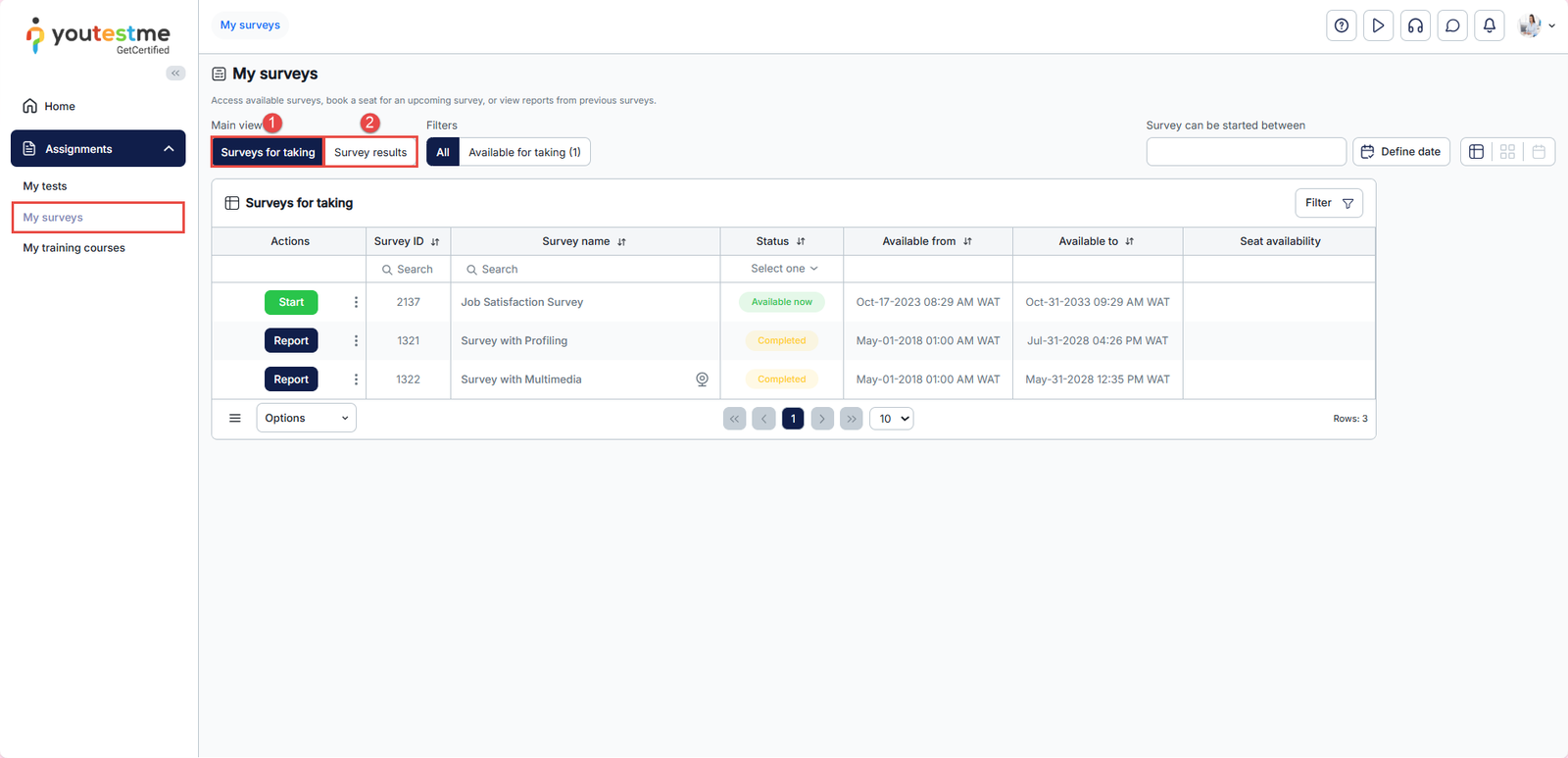Viewport: 1568px width, 758px height.
Task: Open the help question mark icon
Action: [1341, 26]
